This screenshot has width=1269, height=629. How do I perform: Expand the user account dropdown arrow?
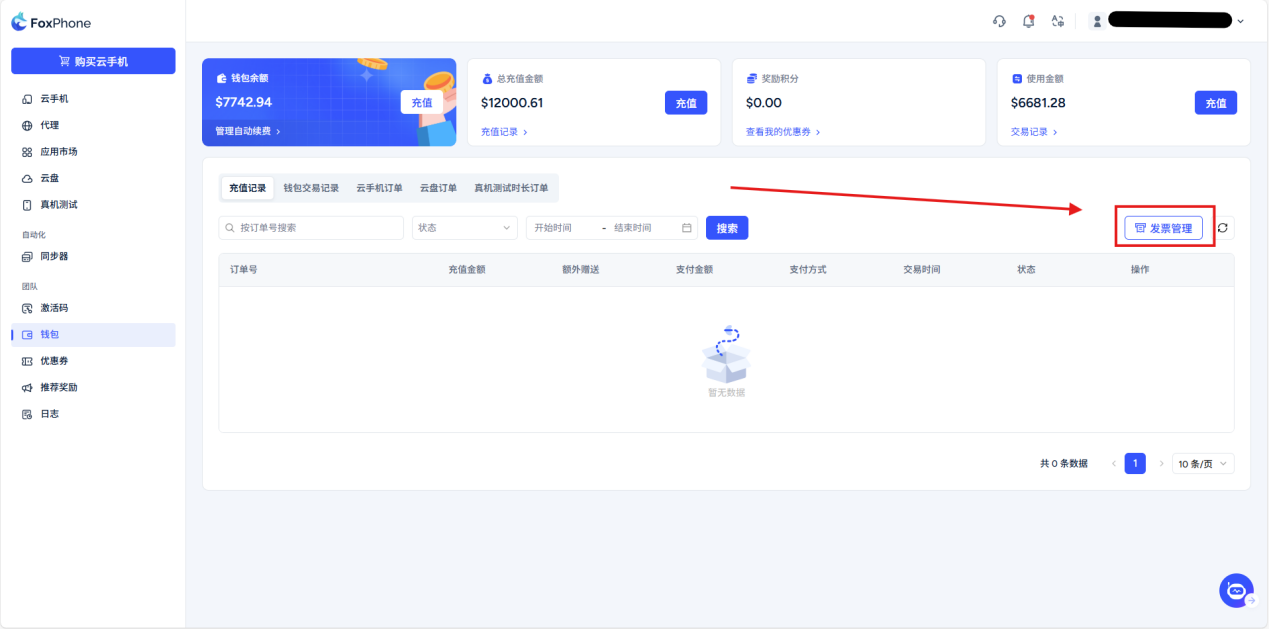pyautogui.click(x=1241, y=21)
